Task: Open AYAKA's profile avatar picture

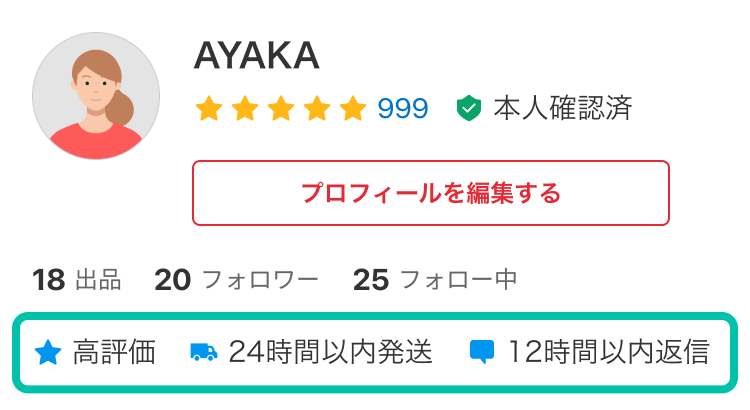Action: click(x=96, y=96)
